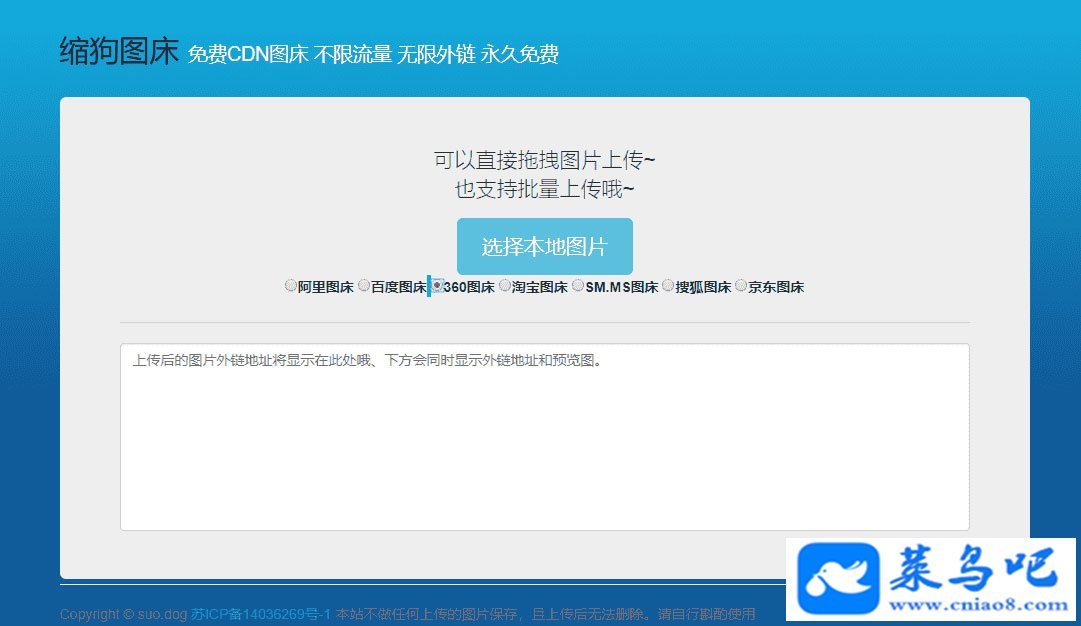
Task: Pick the 淘宝图床 radio option
Action: pyautogui.click(x=505, y=285)
